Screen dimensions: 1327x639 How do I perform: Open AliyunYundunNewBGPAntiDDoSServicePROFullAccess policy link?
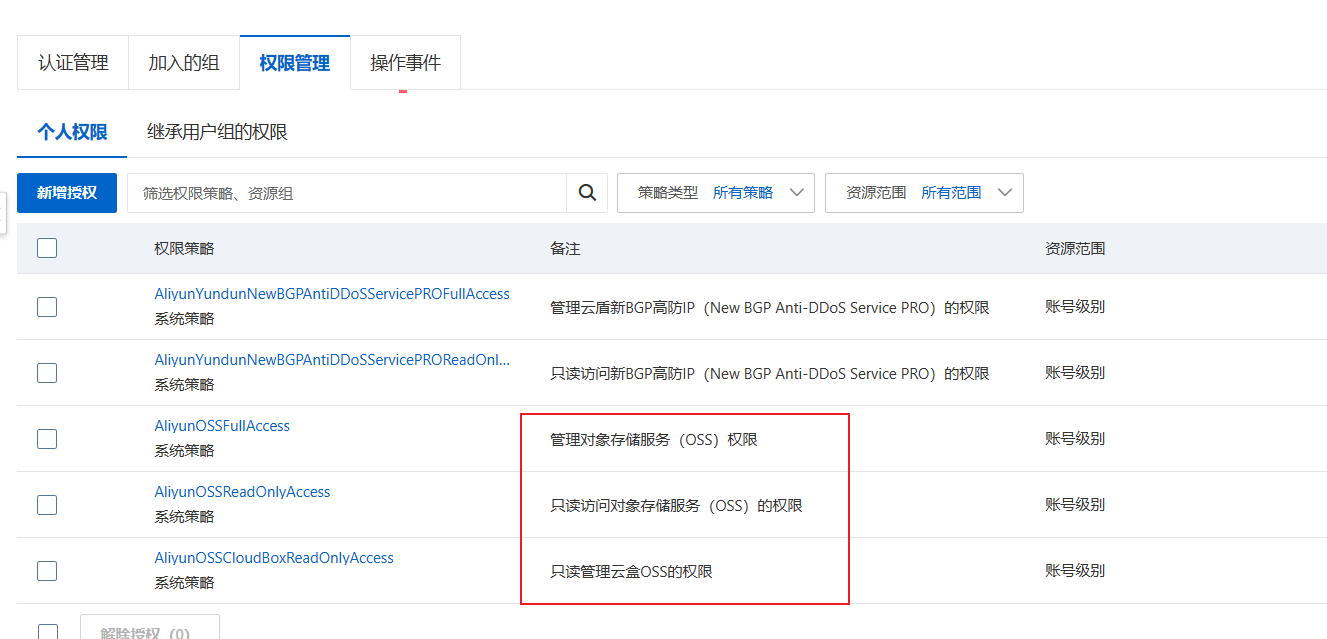pyautogui.click(x=332, y=294)
